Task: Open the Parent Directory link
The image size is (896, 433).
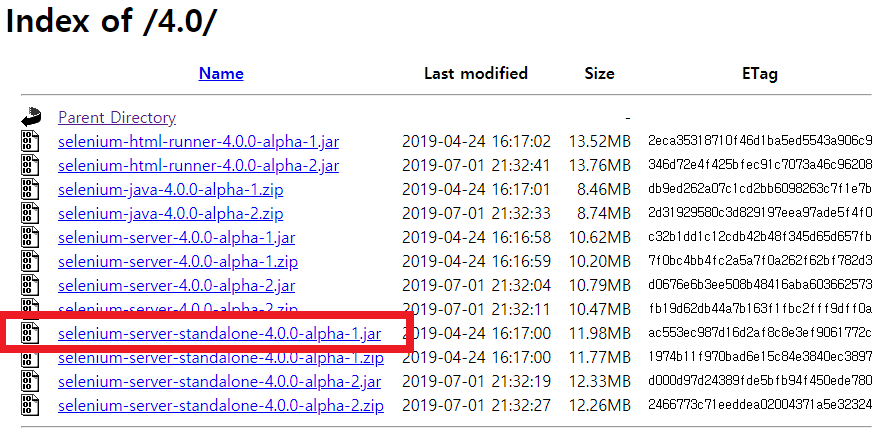Action: 117,118
